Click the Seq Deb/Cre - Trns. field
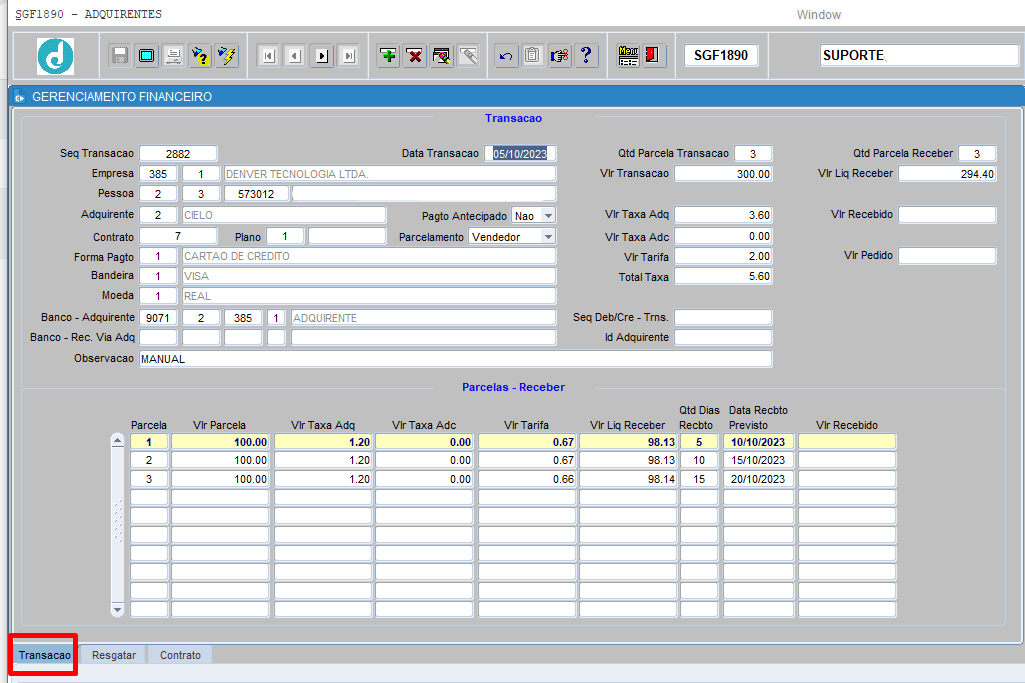The width and height of the screenshot is (1025, 683). pos(723,318)
